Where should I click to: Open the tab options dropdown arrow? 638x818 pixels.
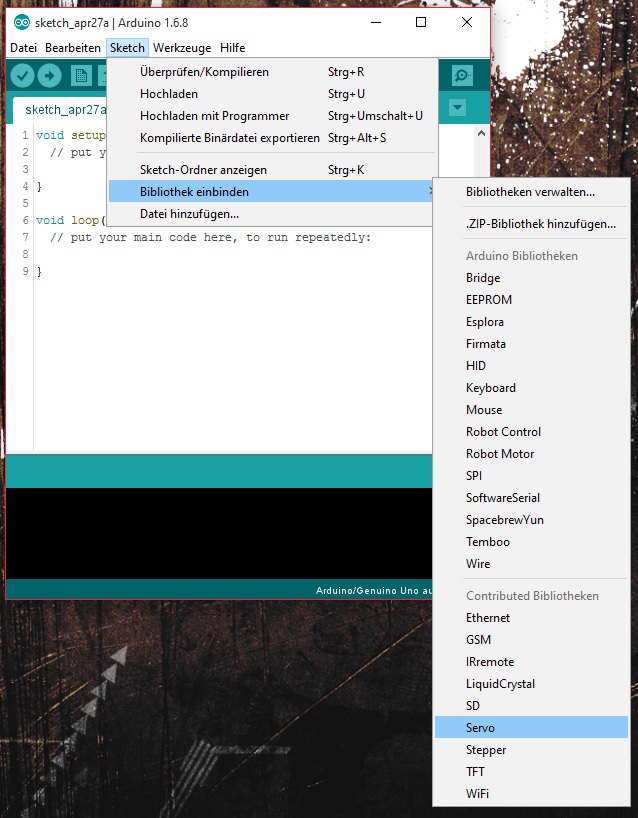click(x=458, y=108)
